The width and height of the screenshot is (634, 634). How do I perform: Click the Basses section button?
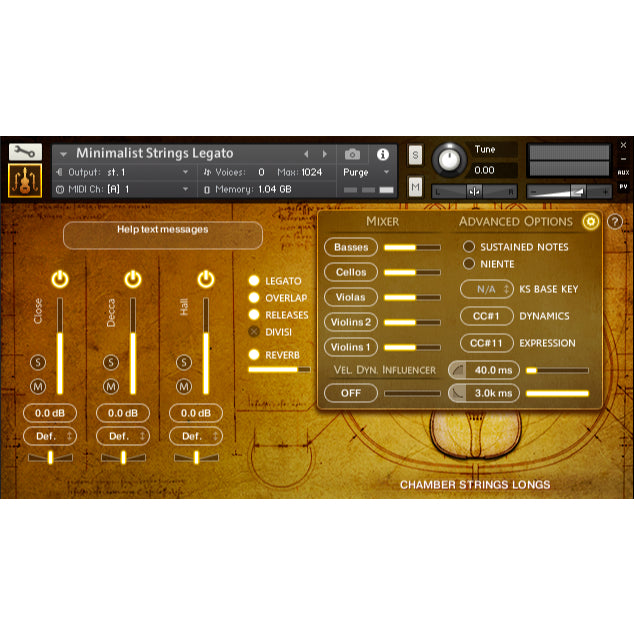(351, 247)
